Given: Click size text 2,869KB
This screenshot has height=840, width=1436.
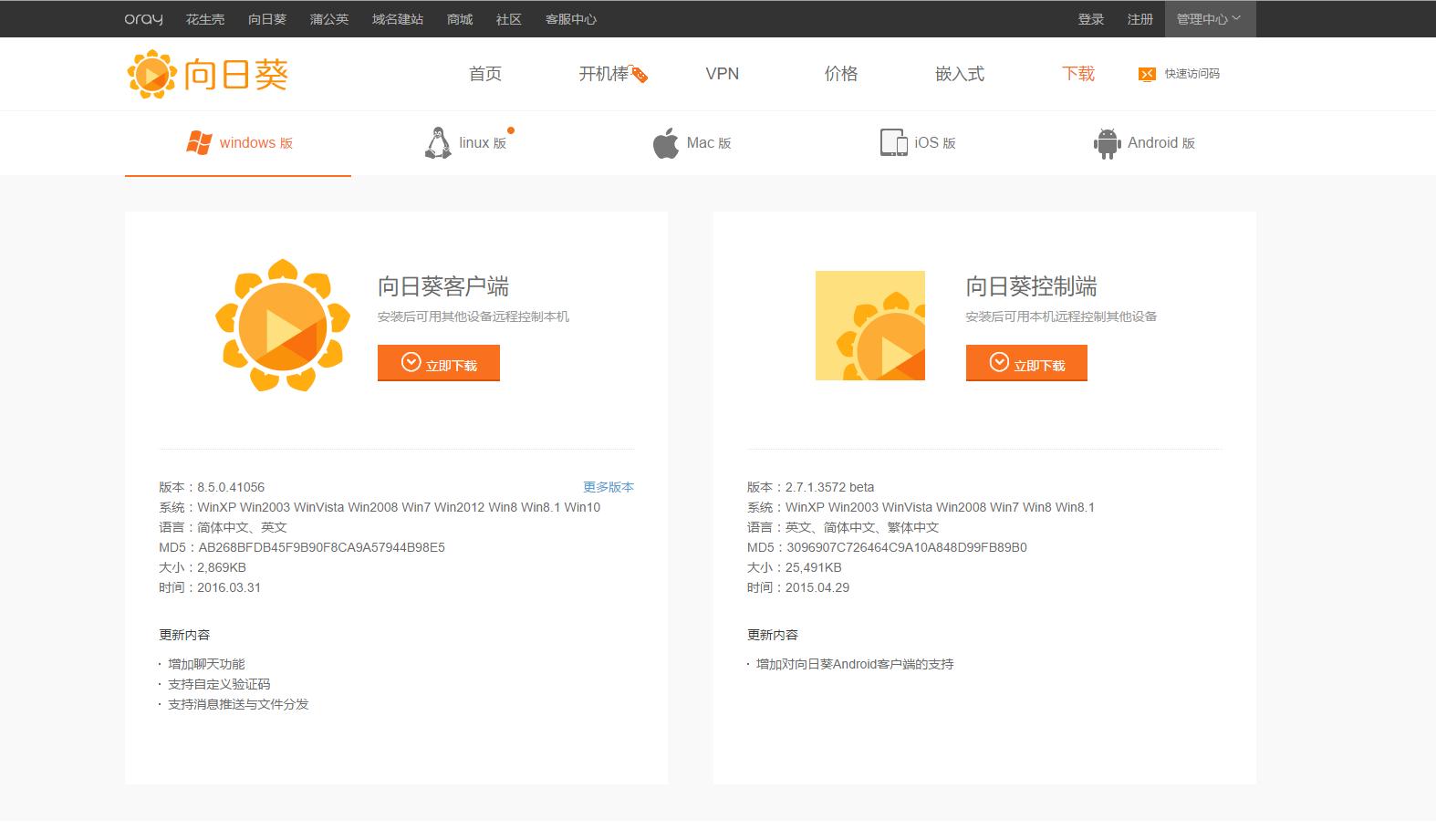Looking at the screenshot, I should pyautogui.click(x=222, y=567).
